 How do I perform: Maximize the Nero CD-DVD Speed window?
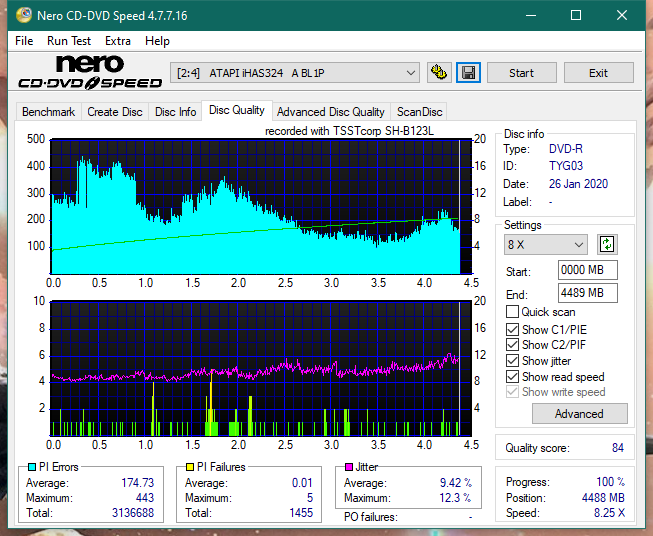tap(576, 15)
